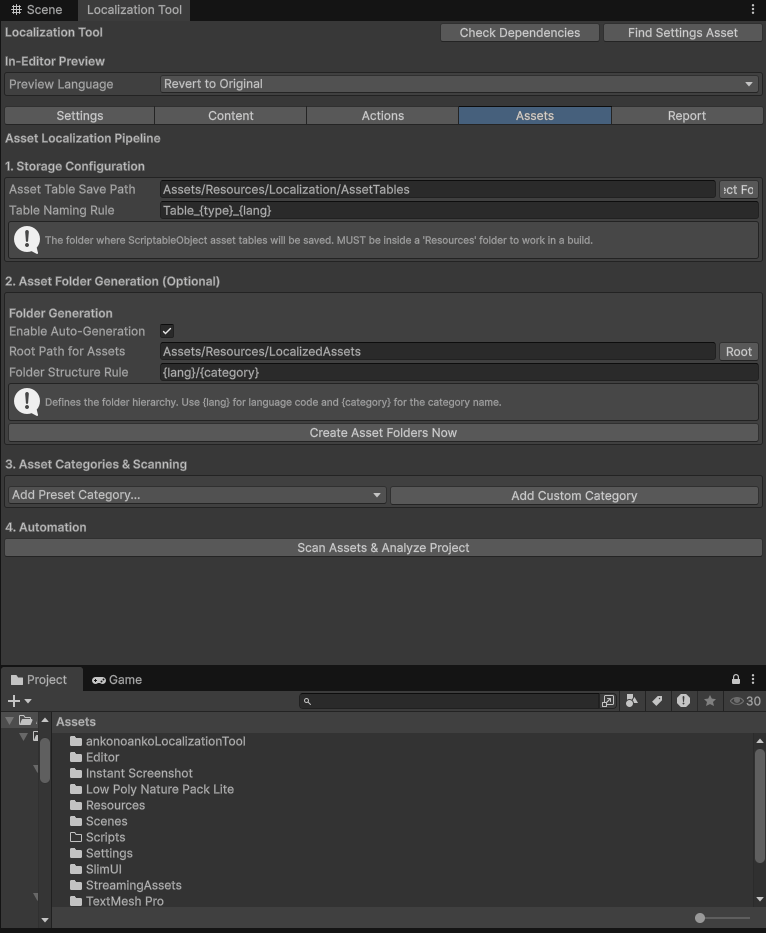The image size is (766, 933).
Task: Collapse the root Assets tree arrow
Action: point(9,721)
